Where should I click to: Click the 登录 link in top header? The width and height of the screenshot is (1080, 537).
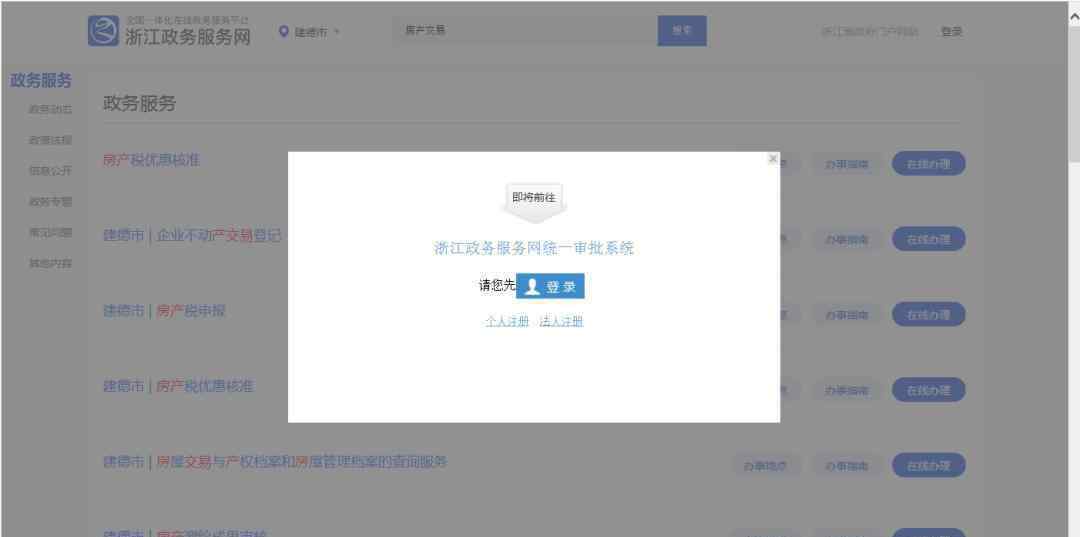[x=951, y=32]
